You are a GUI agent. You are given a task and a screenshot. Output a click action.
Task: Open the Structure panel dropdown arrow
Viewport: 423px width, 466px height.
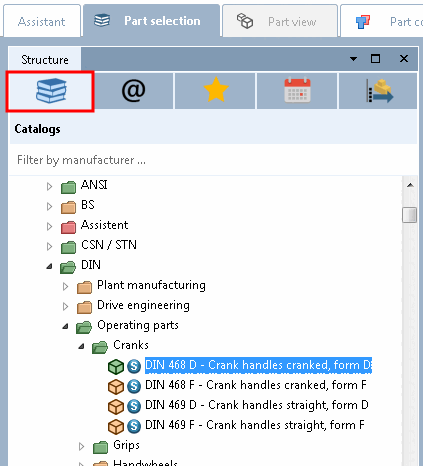pos(353,59)
